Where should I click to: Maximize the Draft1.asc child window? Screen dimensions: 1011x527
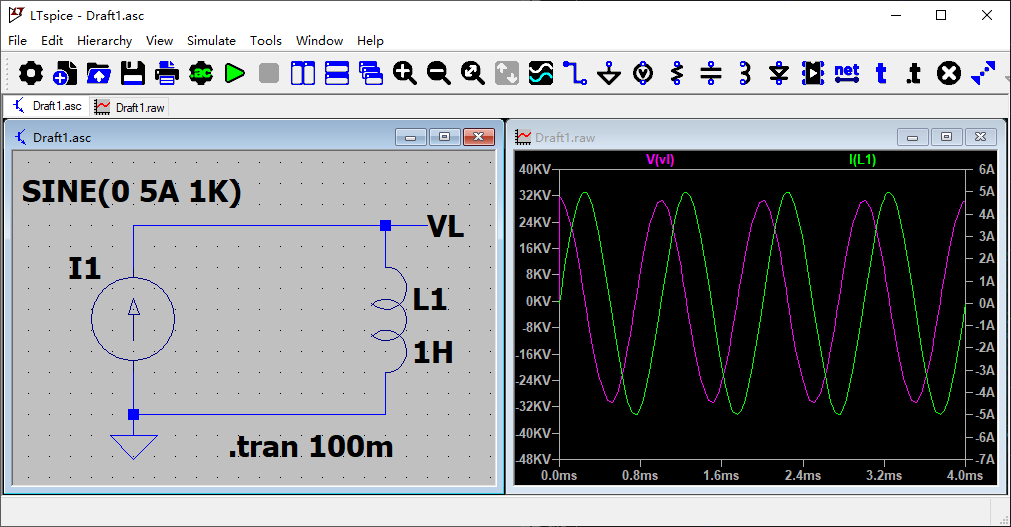click(x=444, y=137)
